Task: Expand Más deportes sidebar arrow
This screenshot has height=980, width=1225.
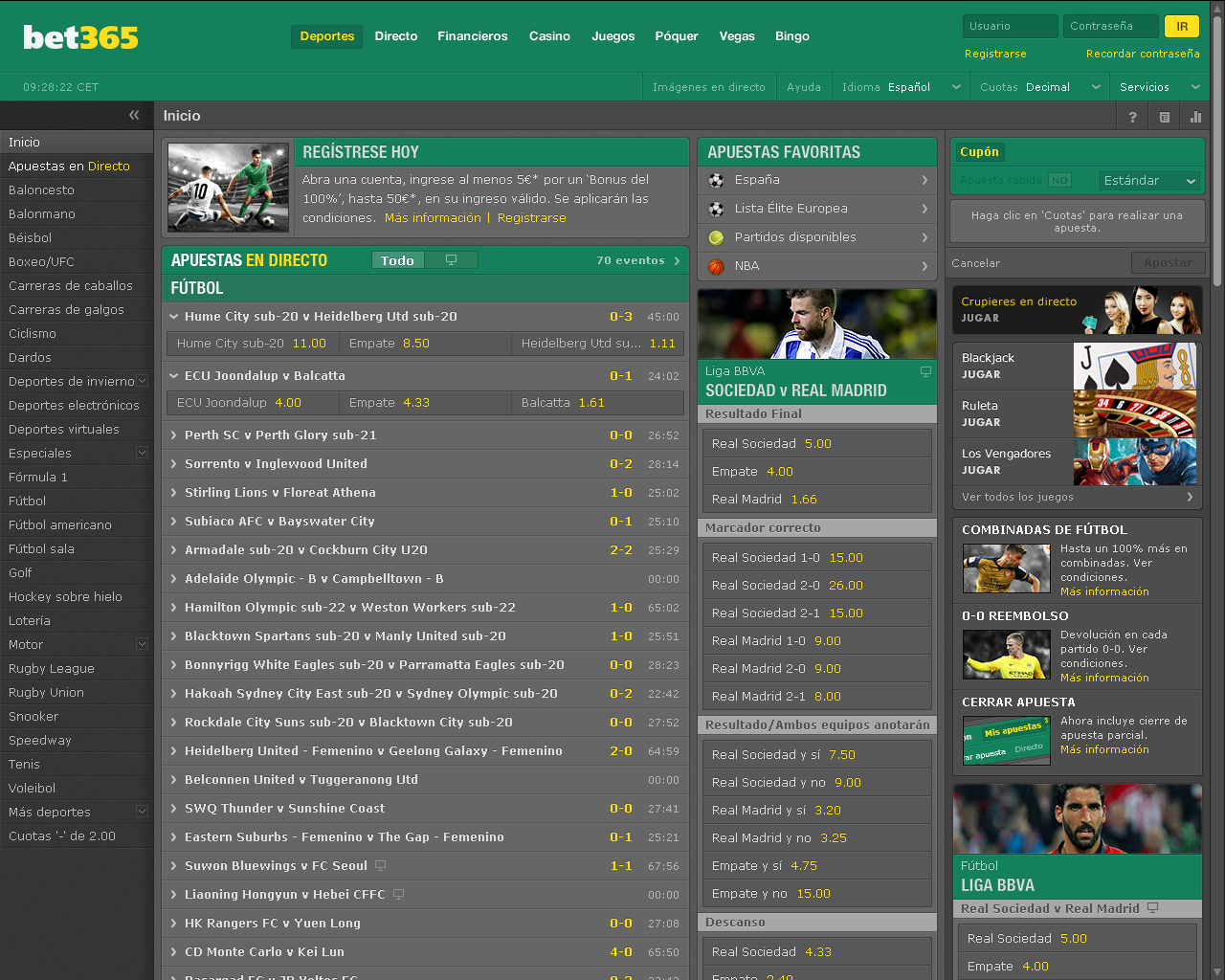Action: (x=143, y=812)
